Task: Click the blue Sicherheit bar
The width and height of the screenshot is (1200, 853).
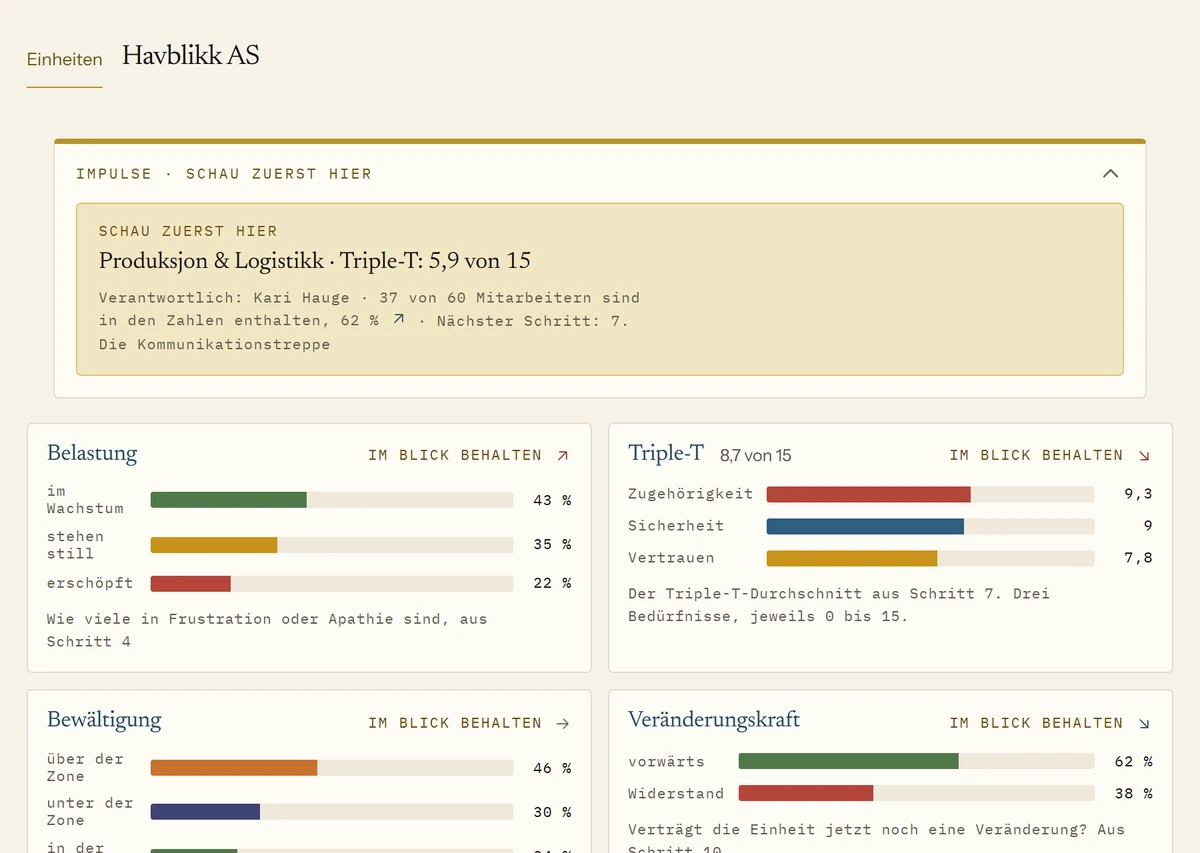Action: point(865,526)
